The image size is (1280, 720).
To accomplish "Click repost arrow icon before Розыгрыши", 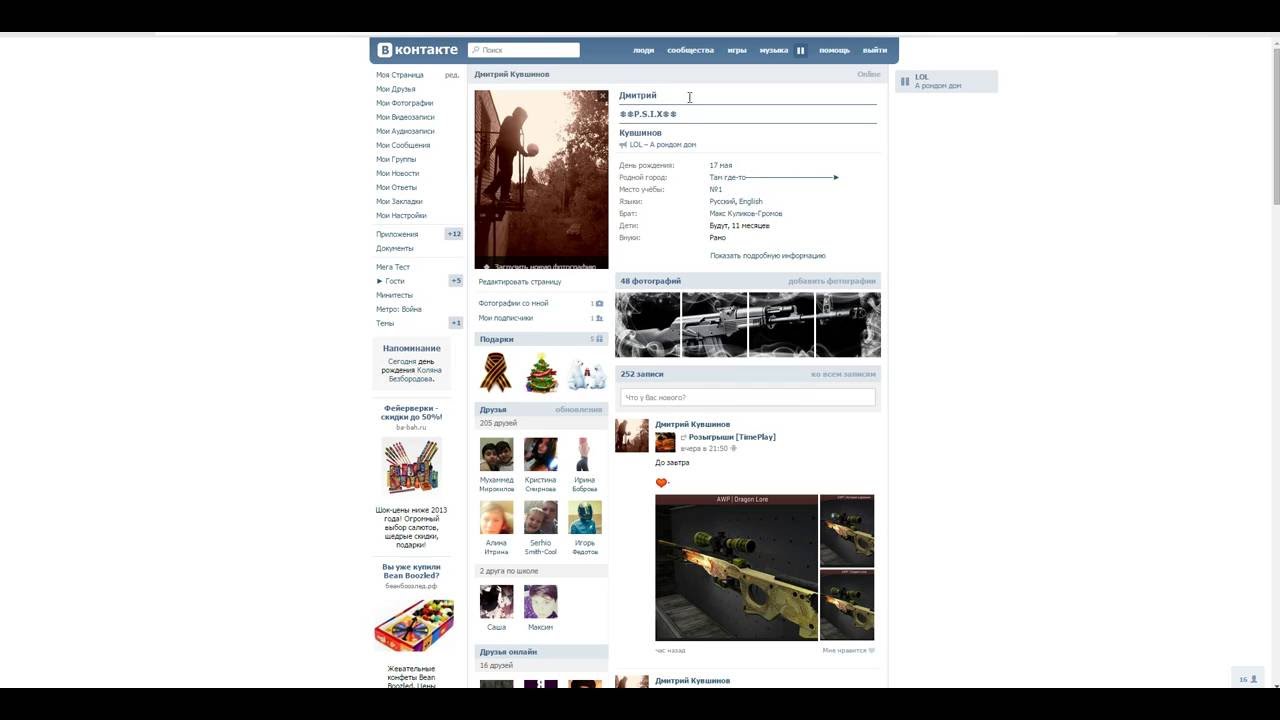I will pyautogui.click(x=684, y=437).
